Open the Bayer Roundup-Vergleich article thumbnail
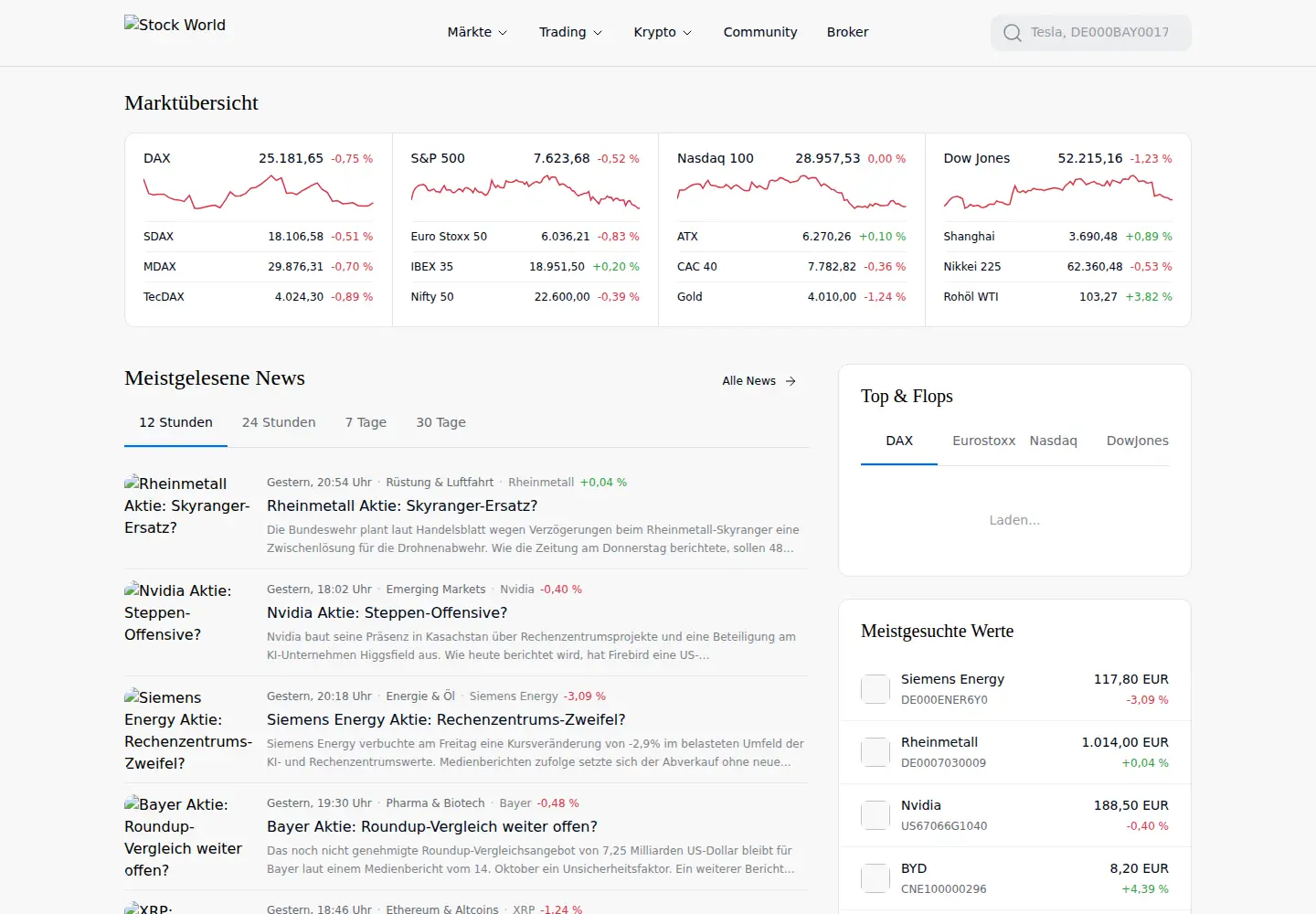 point(188,837)
